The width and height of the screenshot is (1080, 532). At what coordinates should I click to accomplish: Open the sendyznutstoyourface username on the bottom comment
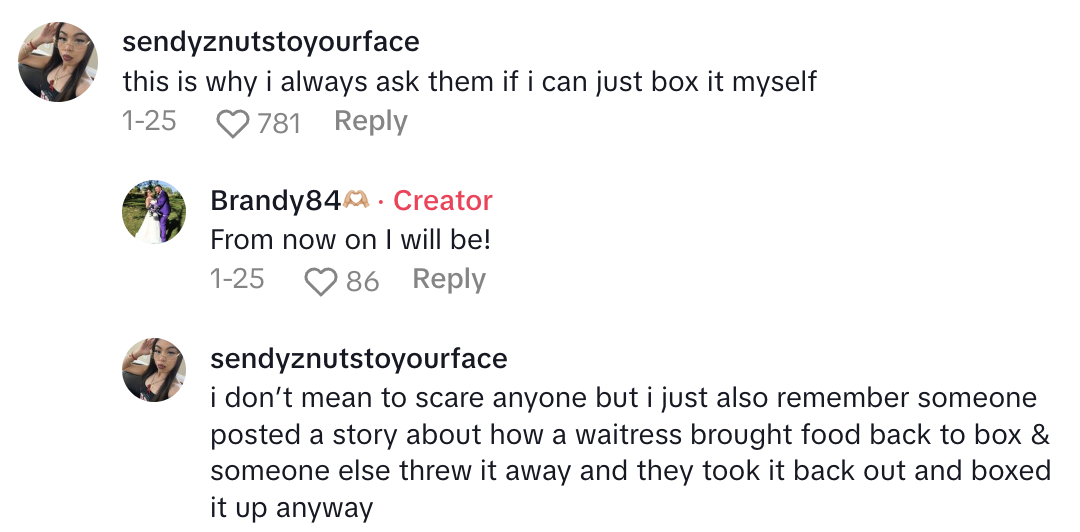(359, 358)
